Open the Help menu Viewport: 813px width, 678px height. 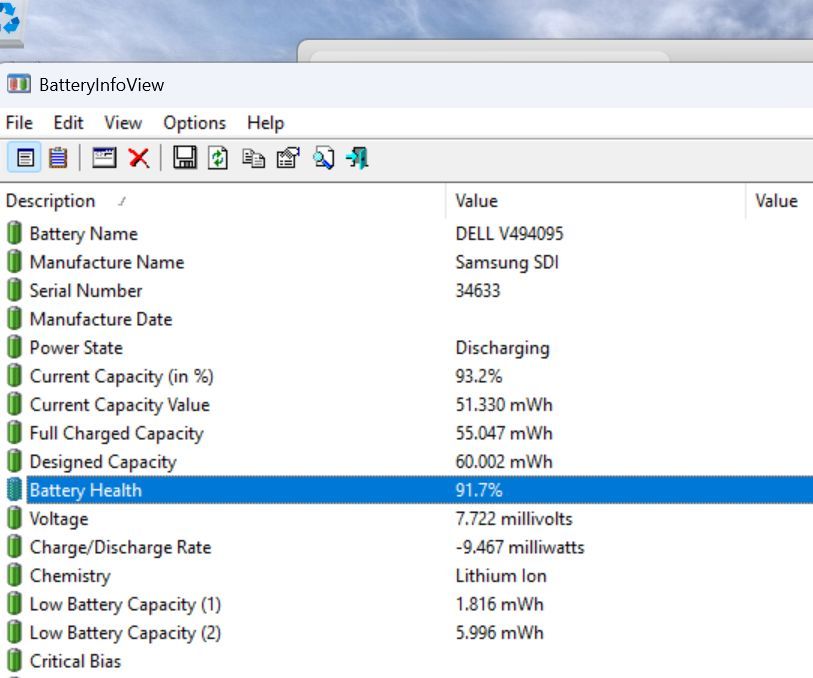265,123
